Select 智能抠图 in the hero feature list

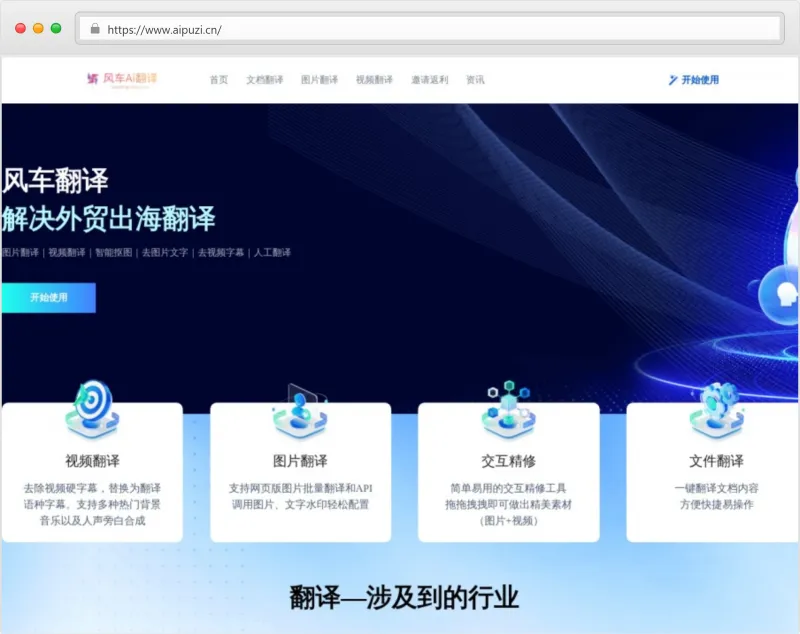point(116,254)
